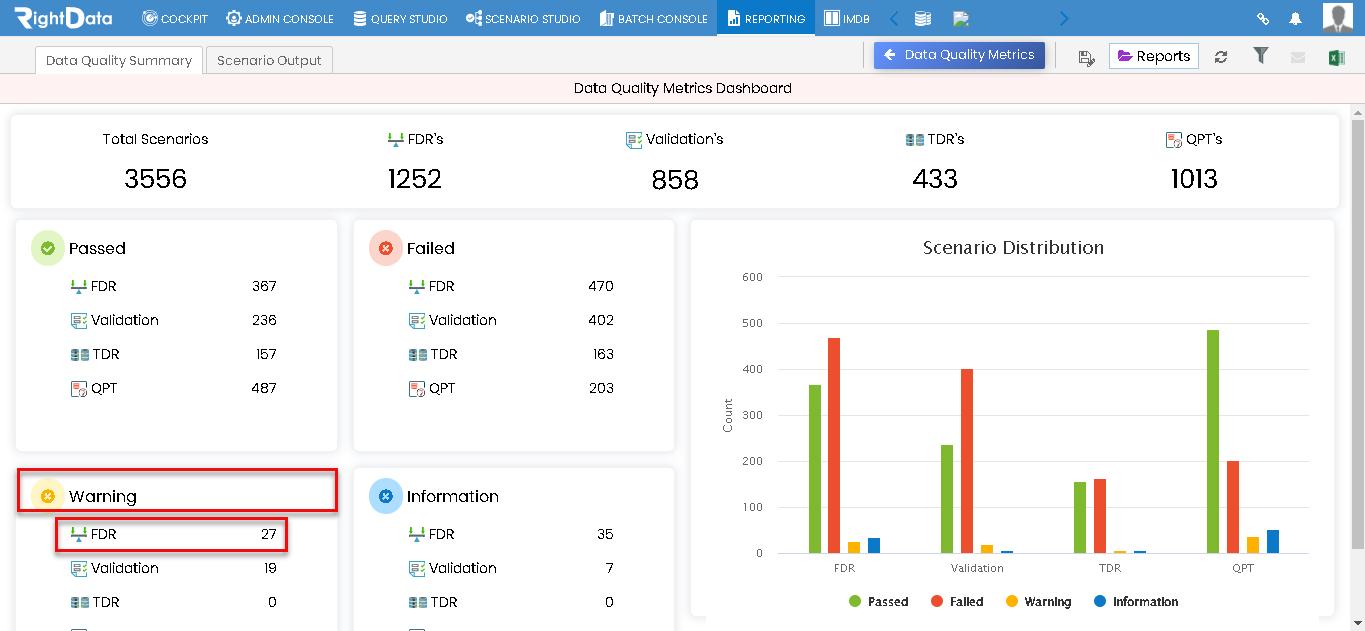The image size is (1365, 631).
Task: Click the database stack icon in the top bar
Action: (x=923, y=18)
